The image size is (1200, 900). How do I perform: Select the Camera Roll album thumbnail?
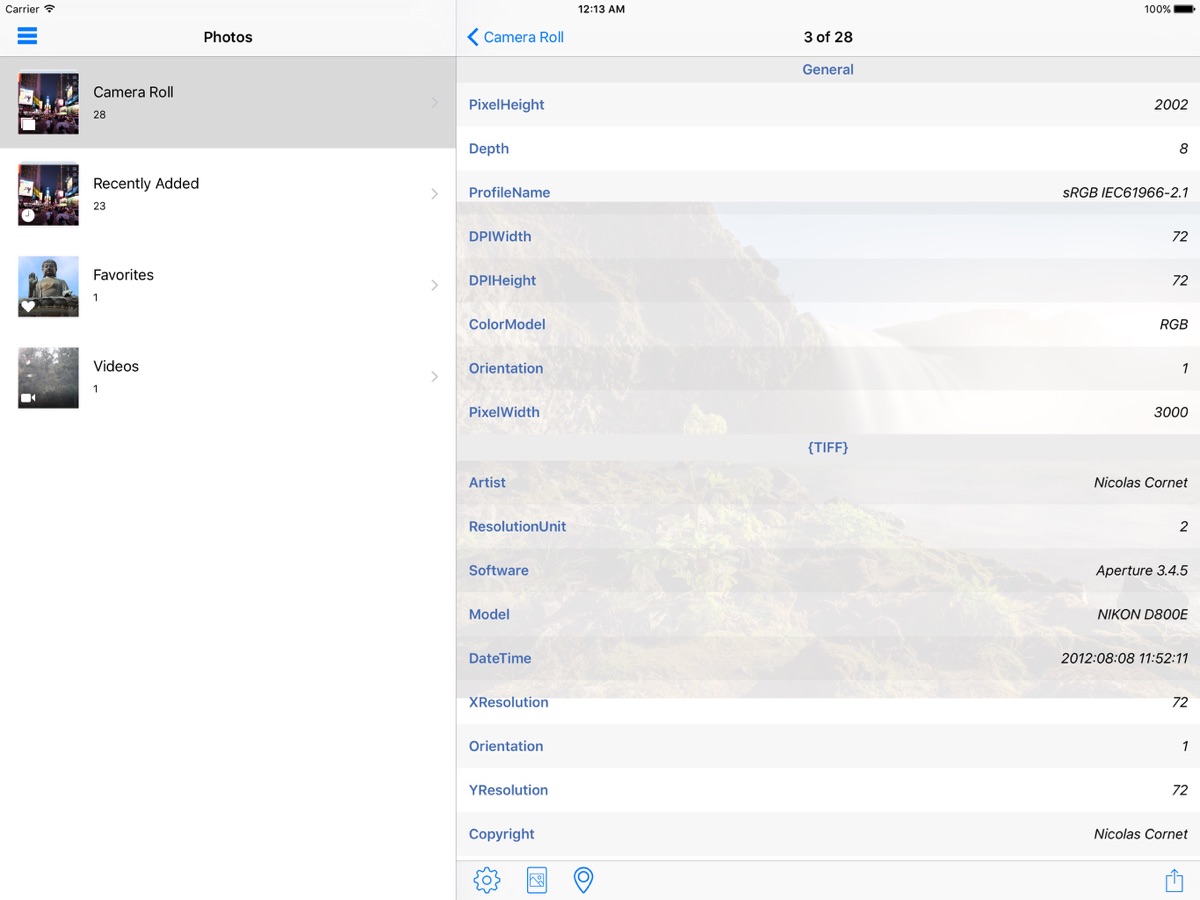[x=48, y=102]
